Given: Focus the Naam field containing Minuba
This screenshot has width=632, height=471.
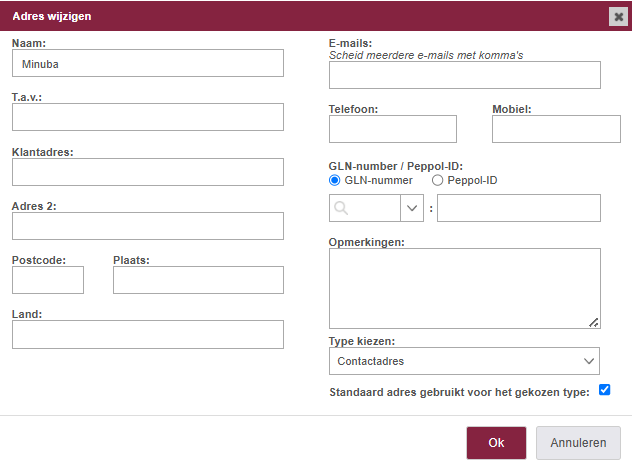Looking at the screenshot, I should pos(148,63).
